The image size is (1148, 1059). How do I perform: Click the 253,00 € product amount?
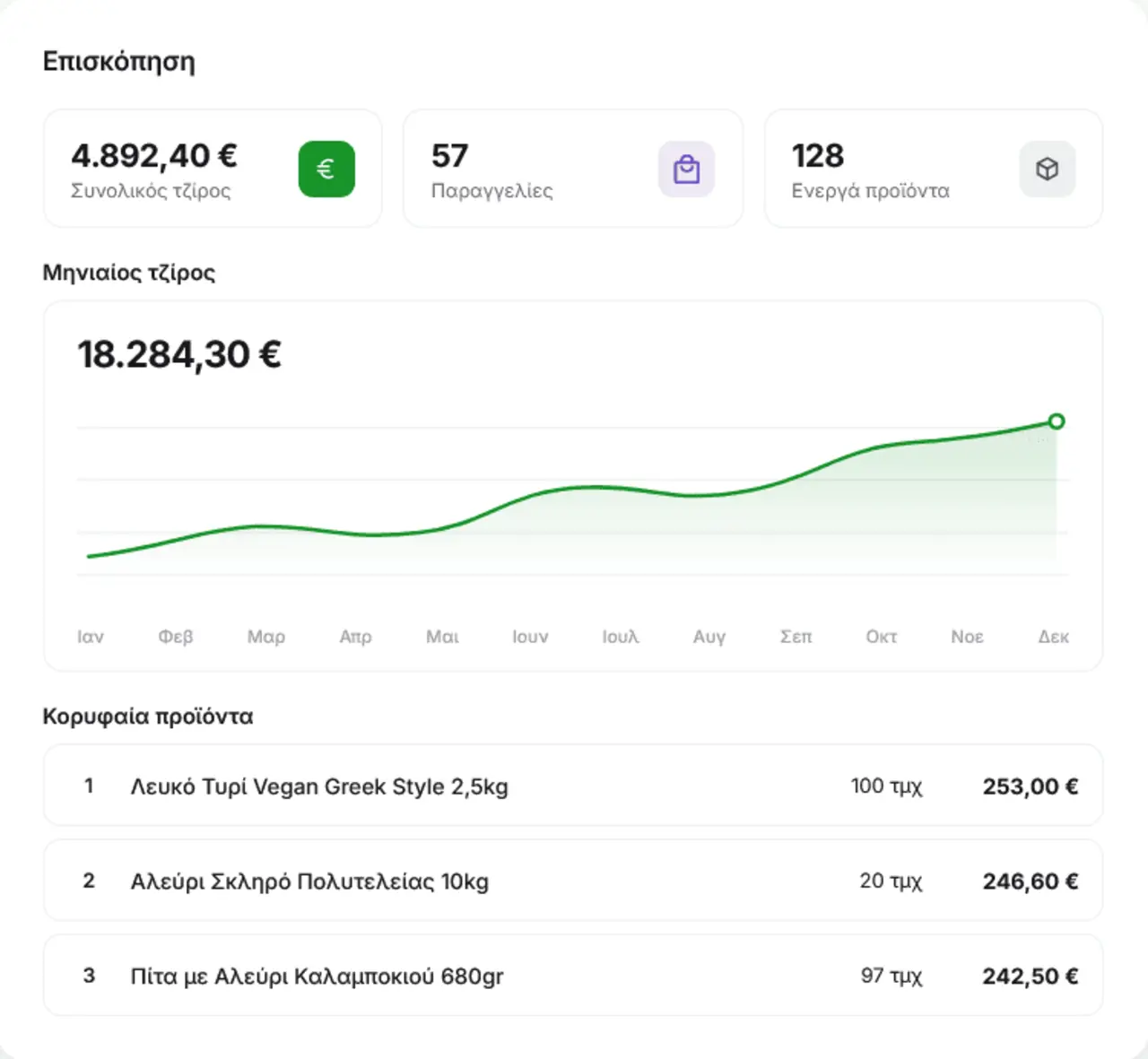click(x=1031, y=786)
